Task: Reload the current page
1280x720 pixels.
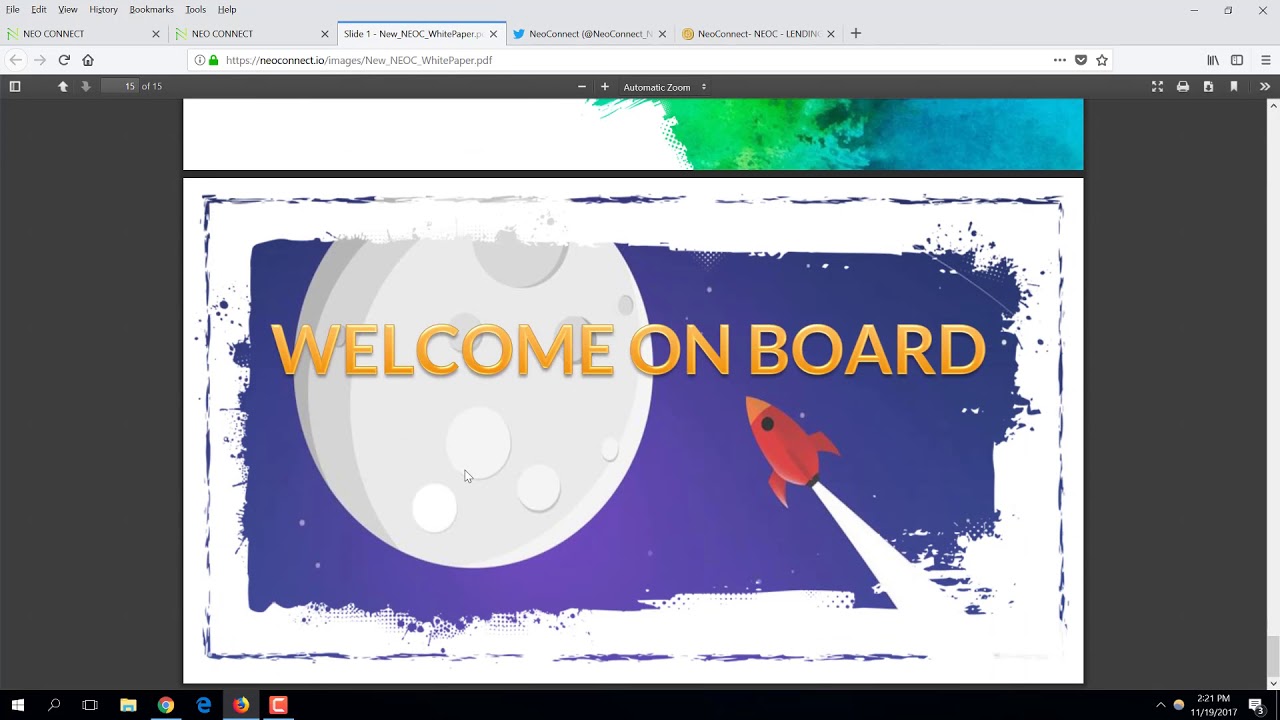Action: click(64, 60)
